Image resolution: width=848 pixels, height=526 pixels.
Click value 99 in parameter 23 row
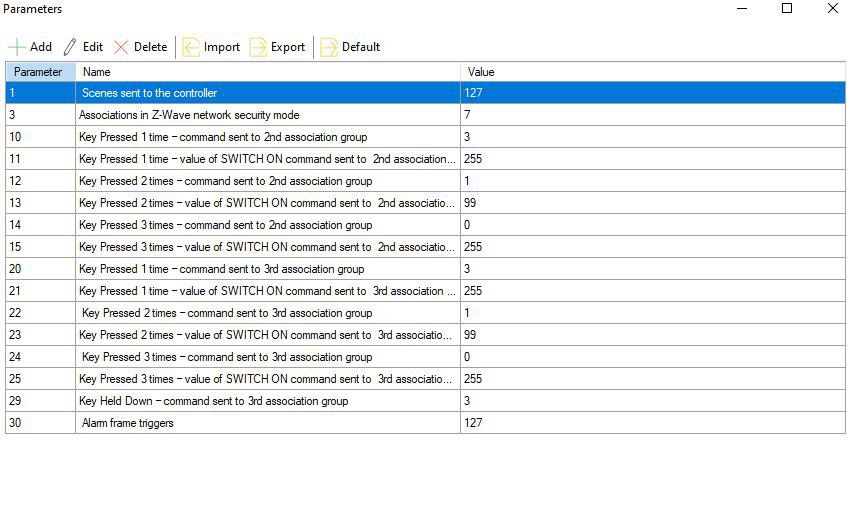tap(470, 335)
